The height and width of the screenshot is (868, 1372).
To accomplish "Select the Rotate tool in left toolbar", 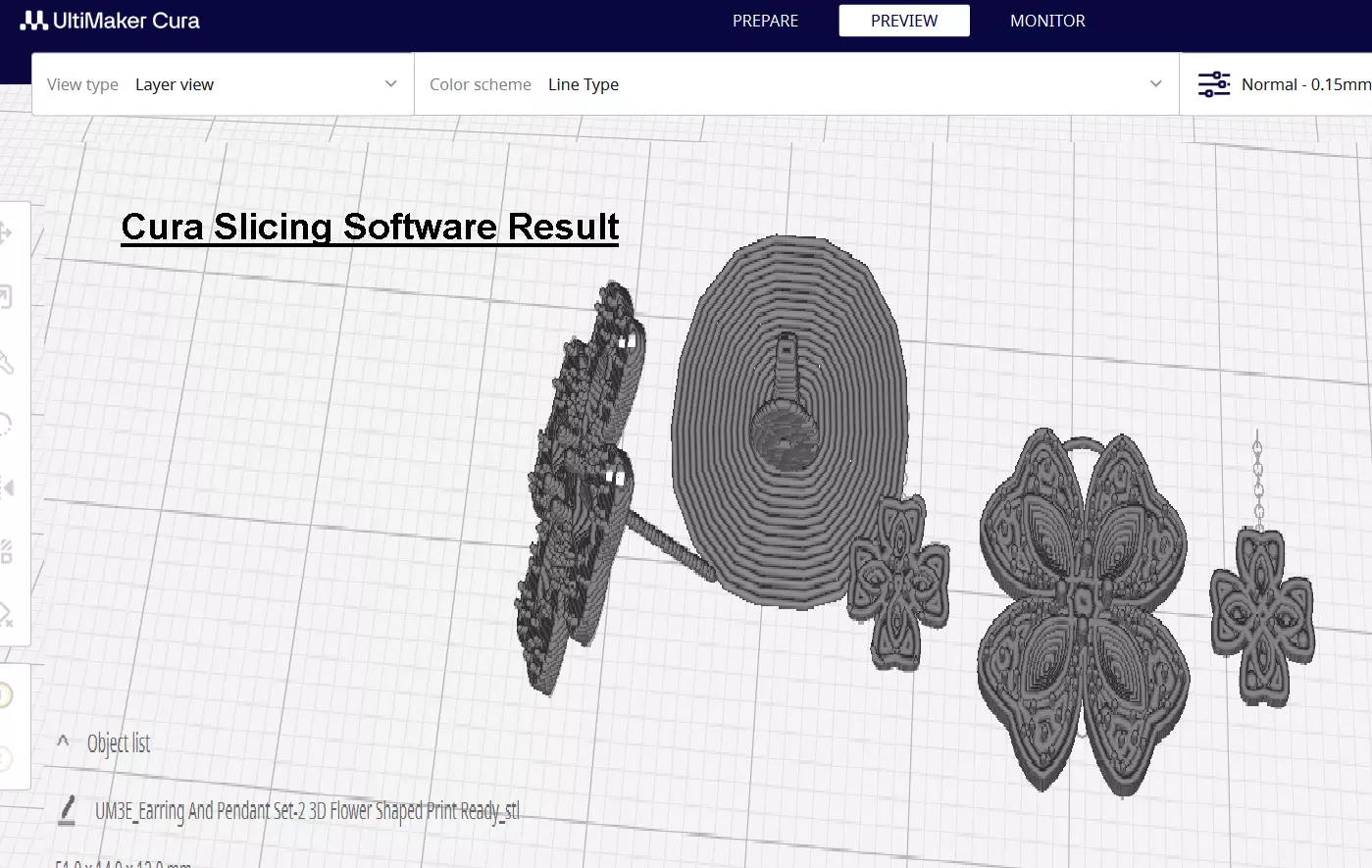I will (5, 424).
